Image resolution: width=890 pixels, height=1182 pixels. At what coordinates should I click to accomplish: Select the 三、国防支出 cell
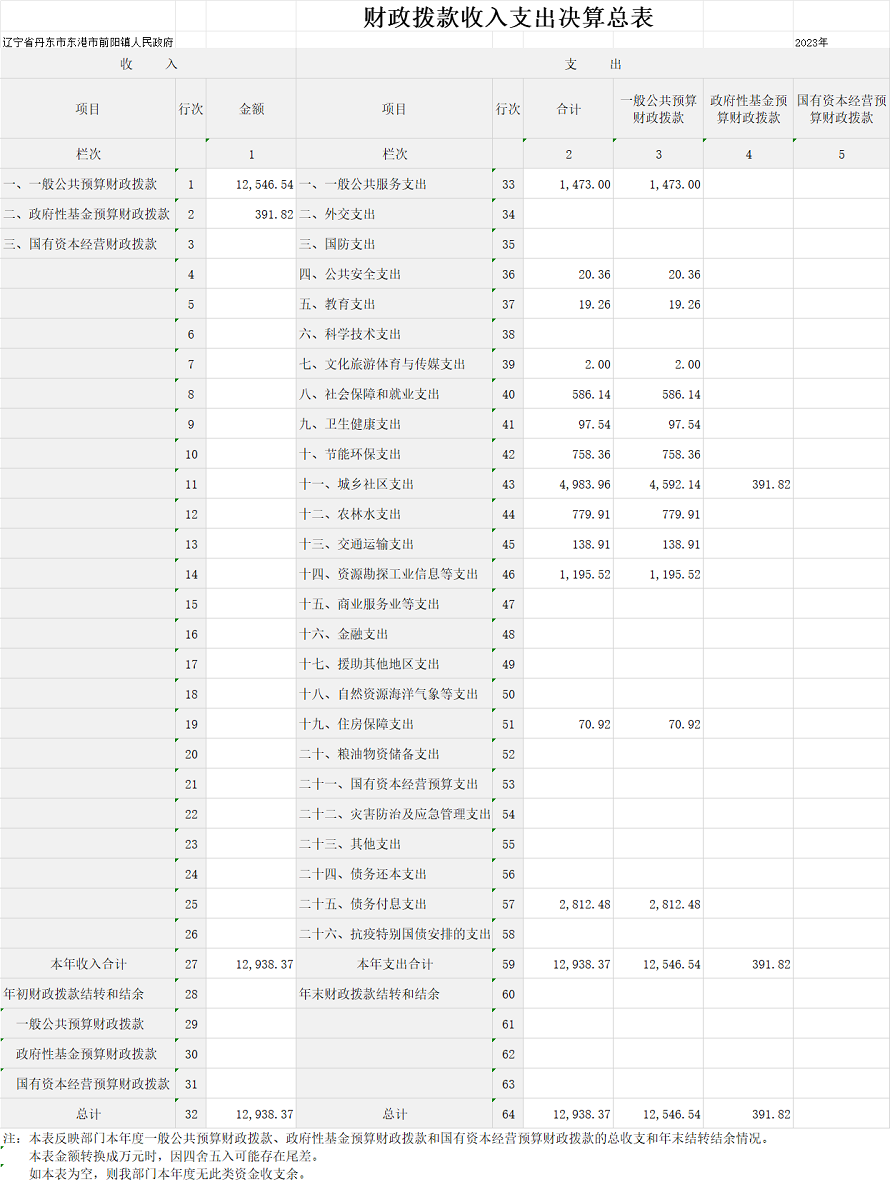[394, 244]
